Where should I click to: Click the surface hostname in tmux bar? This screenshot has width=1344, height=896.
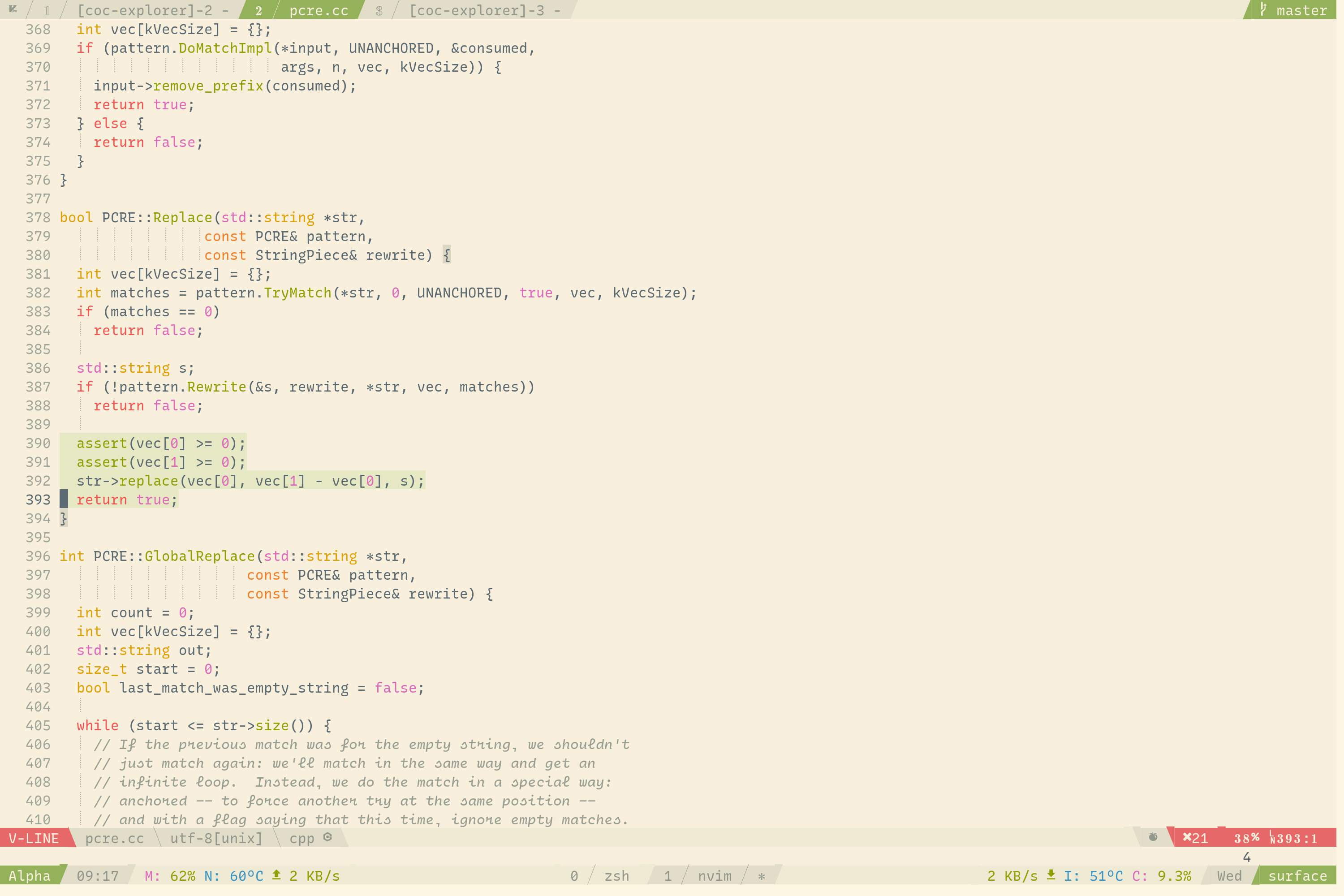coord(1298,876)
